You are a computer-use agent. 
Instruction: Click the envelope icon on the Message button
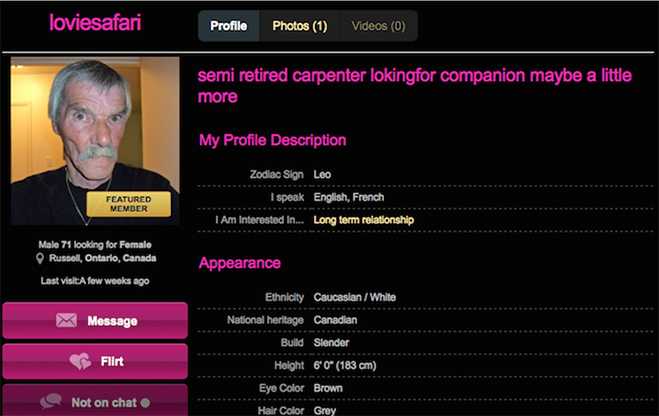(x=66, y=321)
